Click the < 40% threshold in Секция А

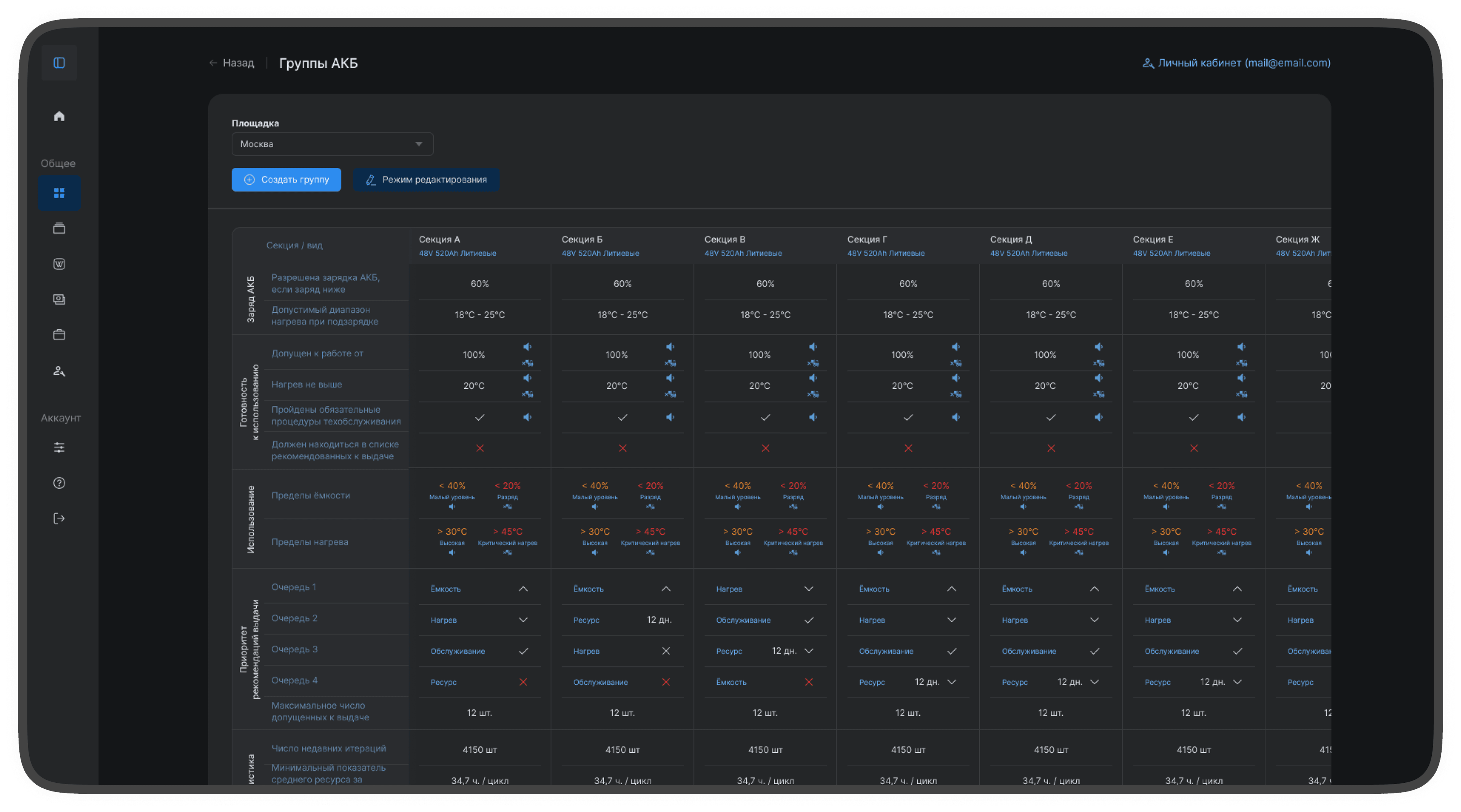(x=452, y=486)
